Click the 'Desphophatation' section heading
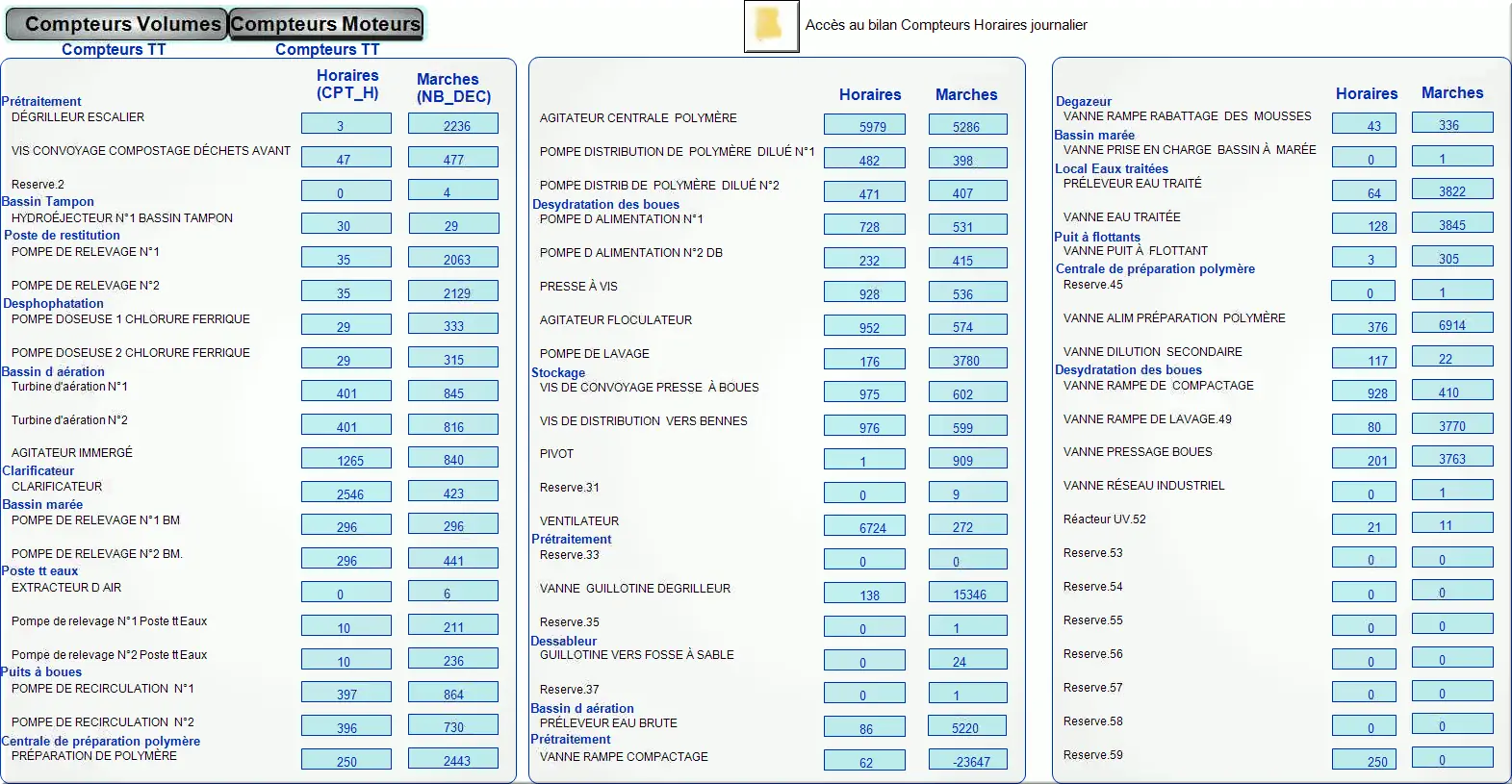The height and width of the screenshot is (784, 1512). tap(53, 303)
